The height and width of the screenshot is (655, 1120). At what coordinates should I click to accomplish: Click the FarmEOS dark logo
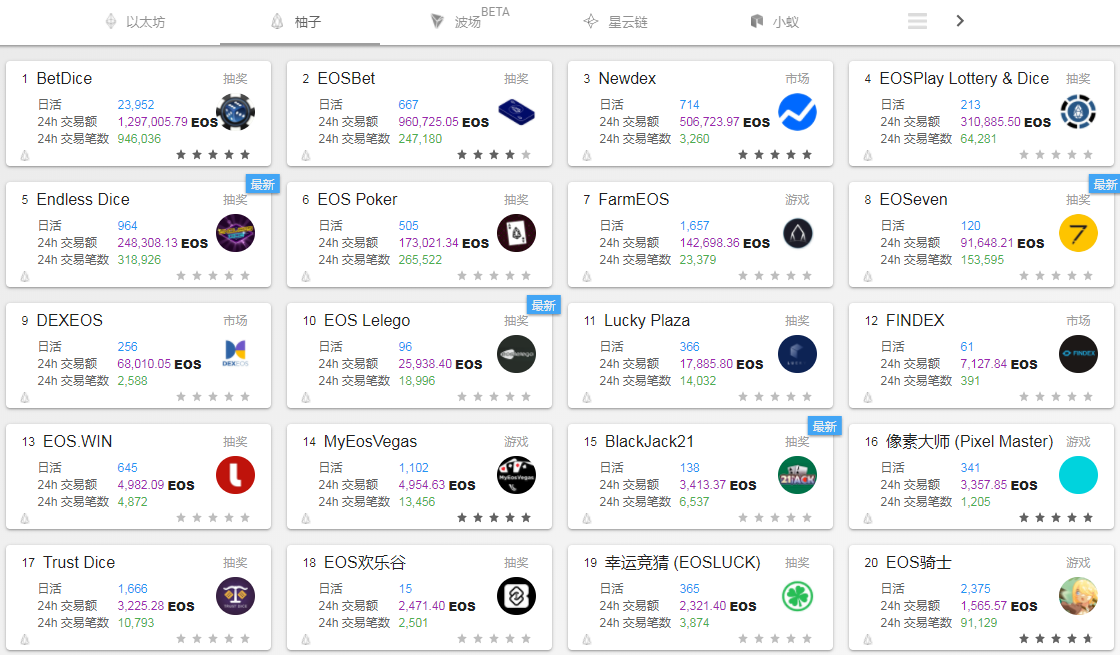tap(797, 233)
